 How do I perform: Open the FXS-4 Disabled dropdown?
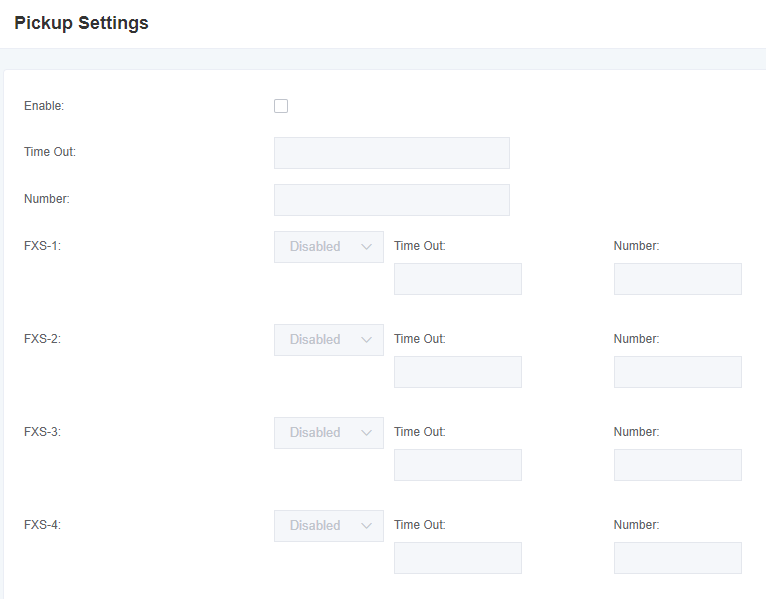click(329, 526)
